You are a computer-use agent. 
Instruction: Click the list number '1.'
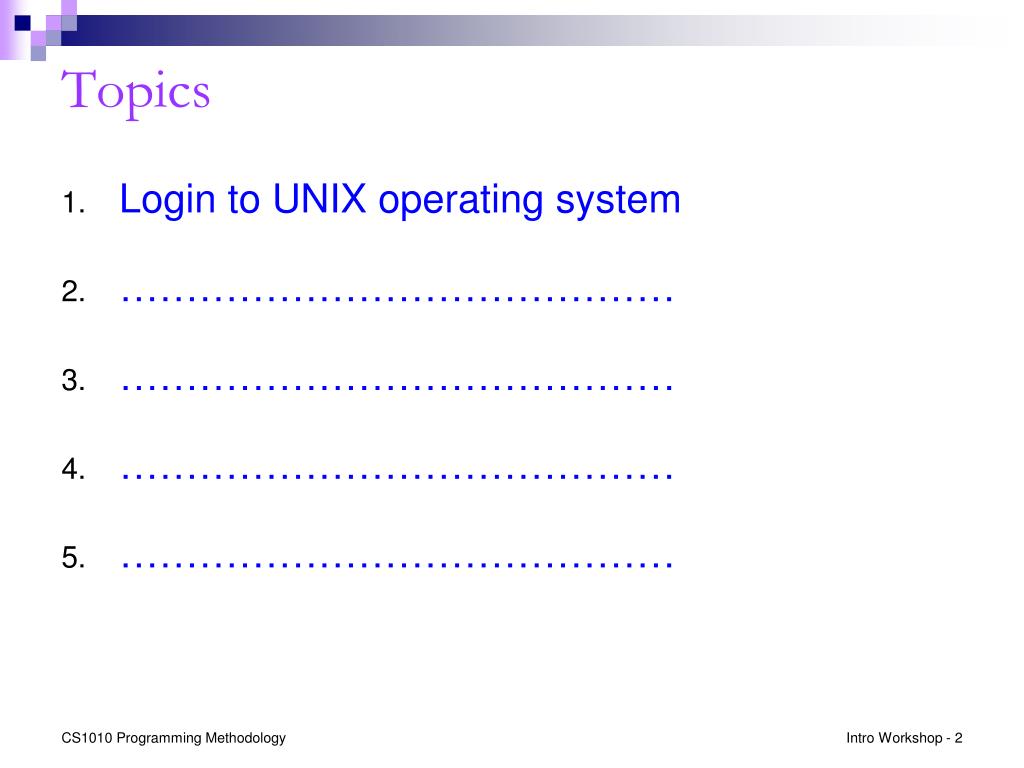tap(74, 203)
